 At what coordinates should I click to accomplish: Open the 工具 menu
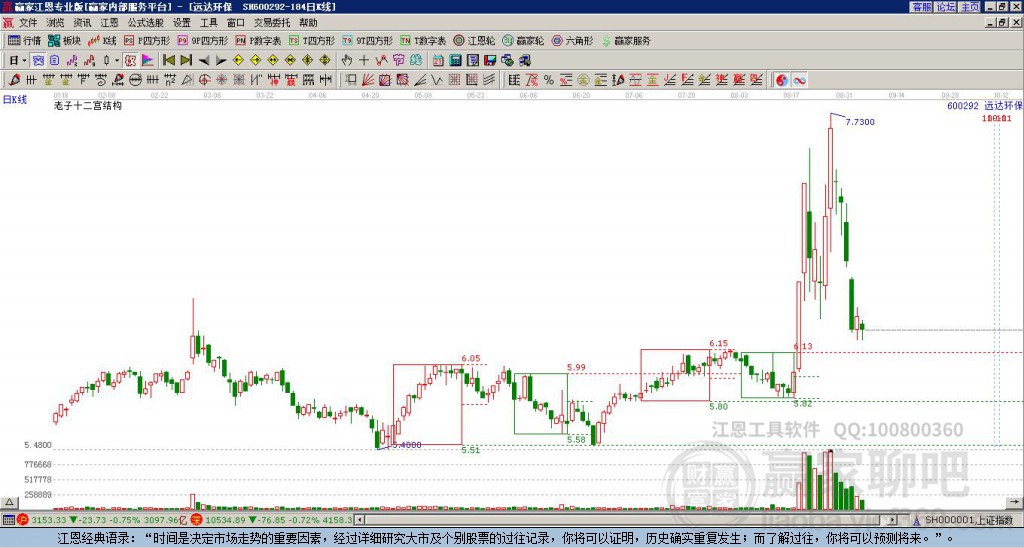coord(208,23)
